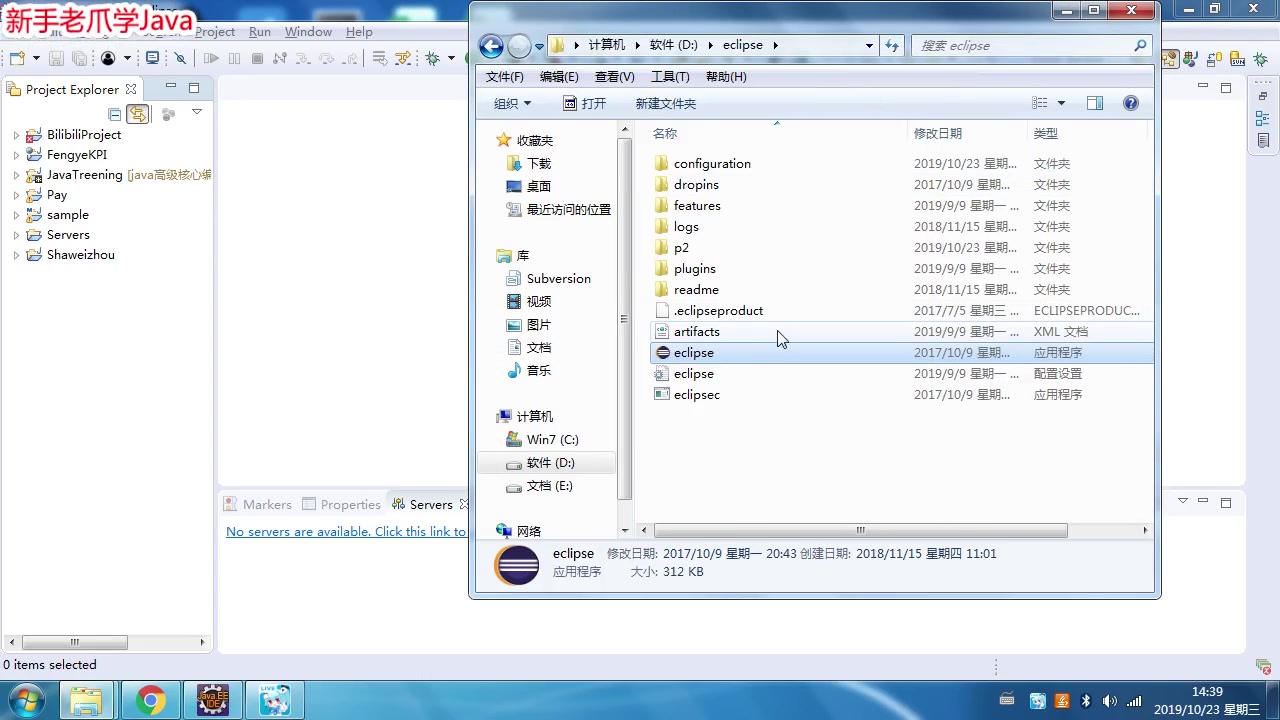Expand the Shaweizhou project node
The height and width of the screenshot is (720, 1280).
16,255
